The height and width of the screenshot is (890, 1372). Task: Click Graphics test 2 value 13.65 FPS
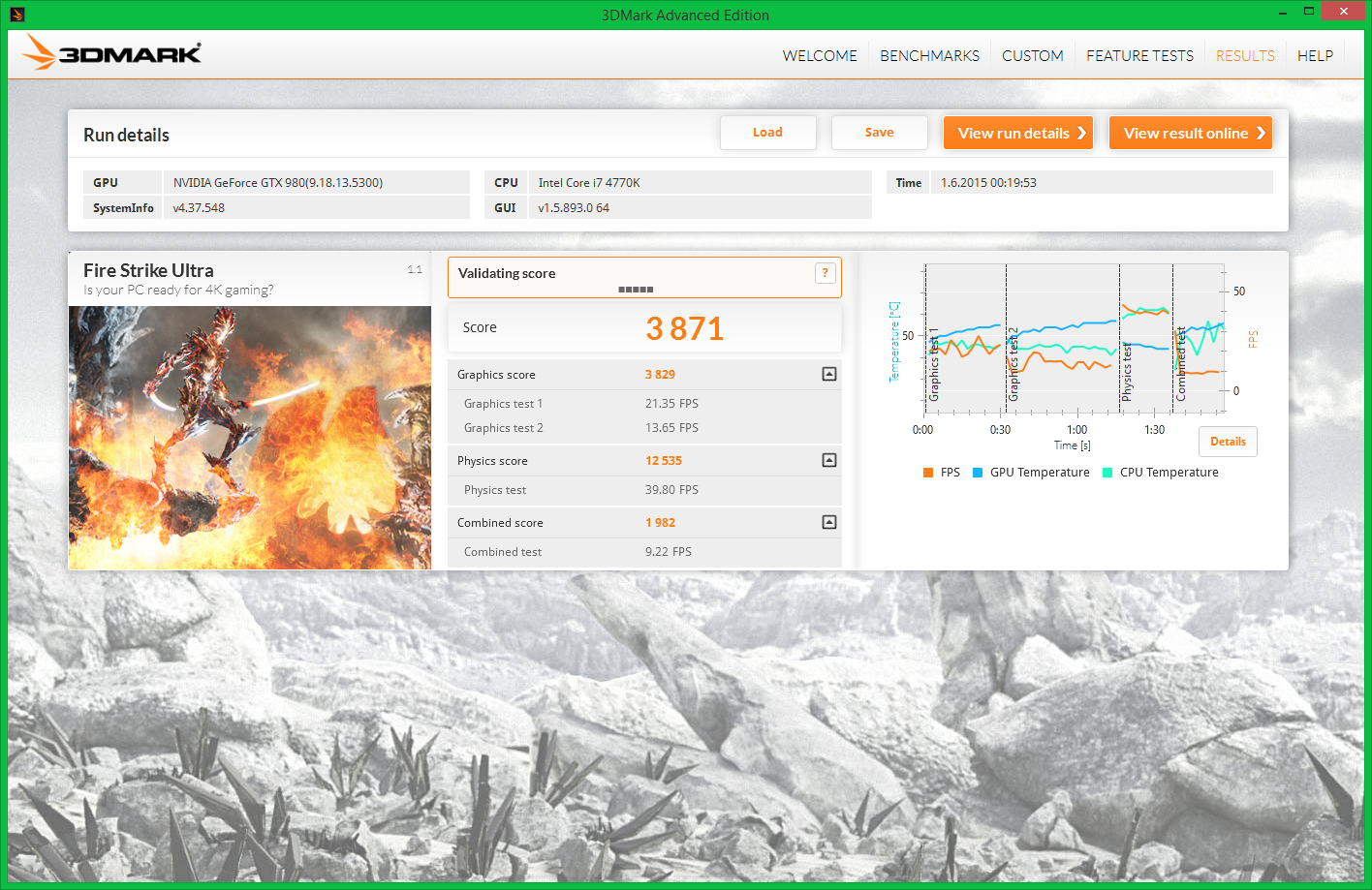point(671,428)
